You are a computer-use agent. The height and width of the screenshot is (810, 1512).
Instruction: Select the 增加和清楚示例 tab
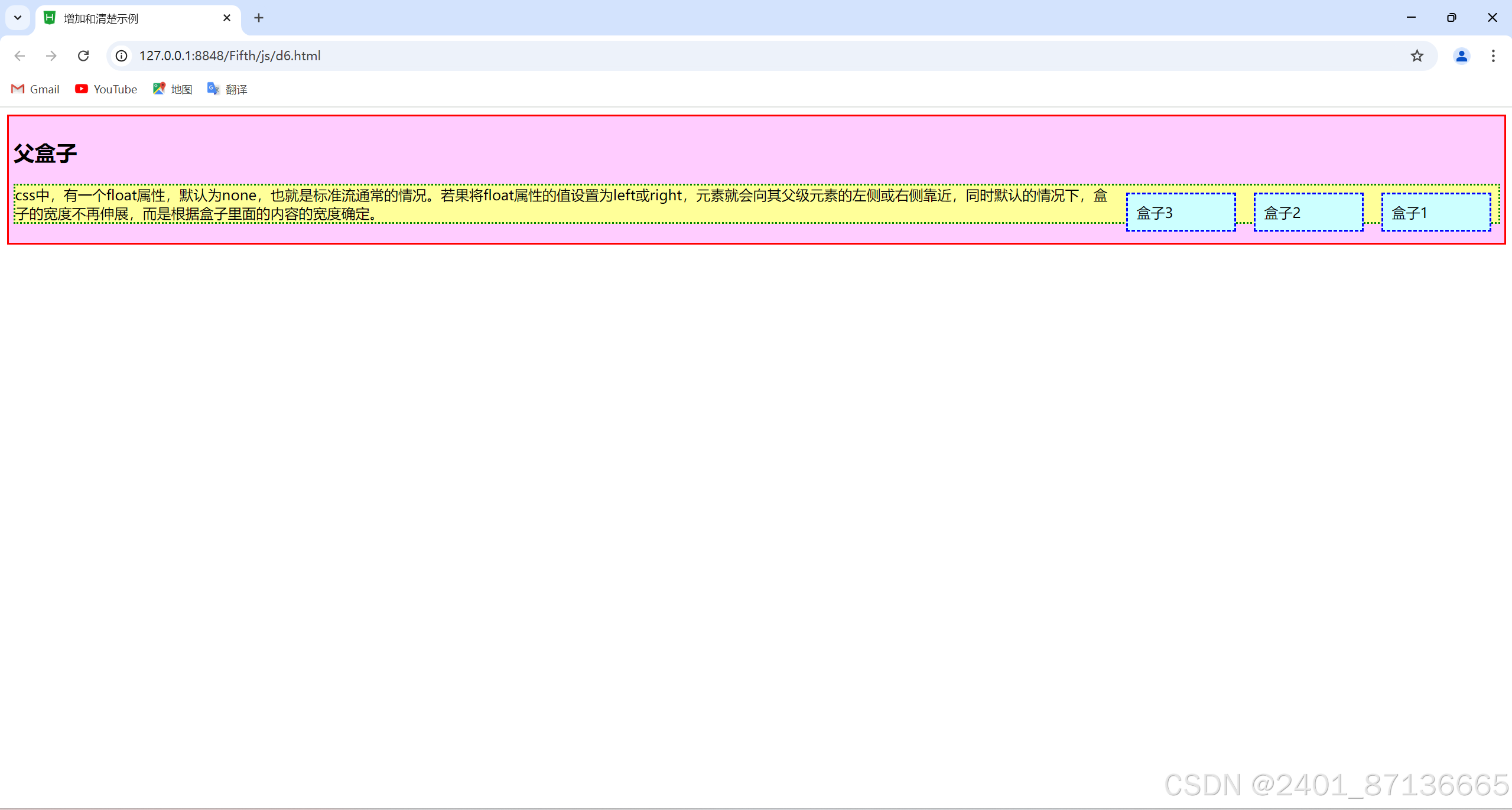click(x=130, y=18)
